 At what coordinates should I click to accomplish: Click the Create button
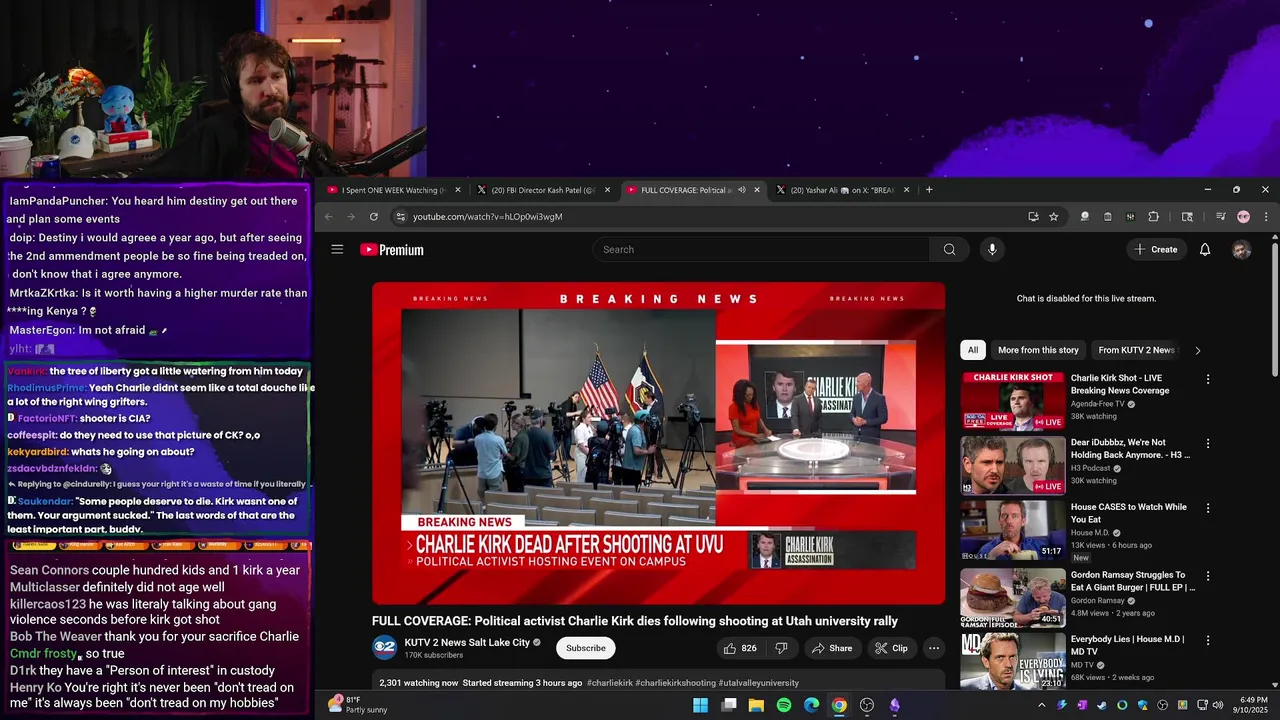coord(1156,249)
